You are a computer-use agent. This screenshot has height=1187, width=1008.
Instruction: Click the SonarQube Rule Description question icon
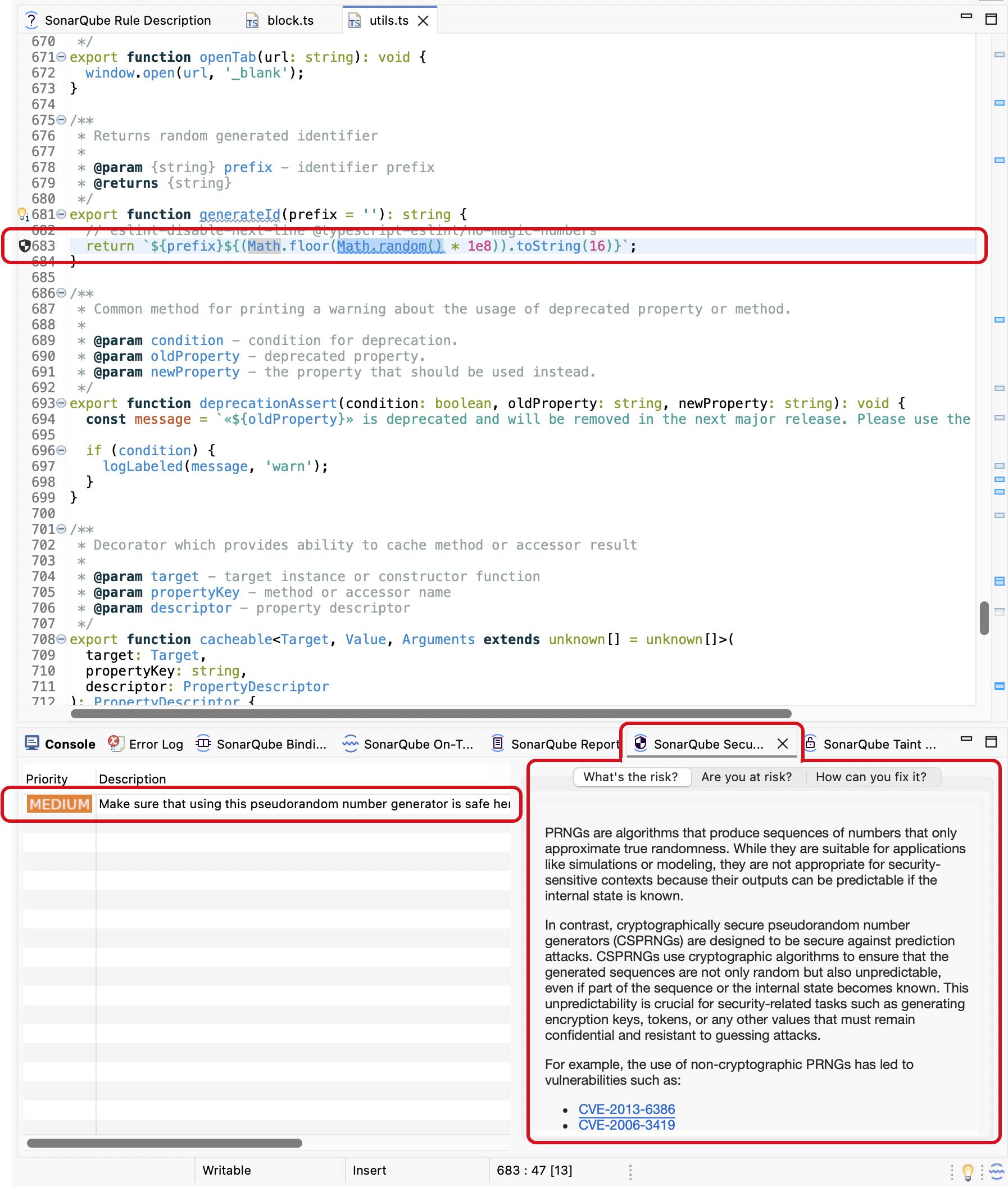[31, 20]
